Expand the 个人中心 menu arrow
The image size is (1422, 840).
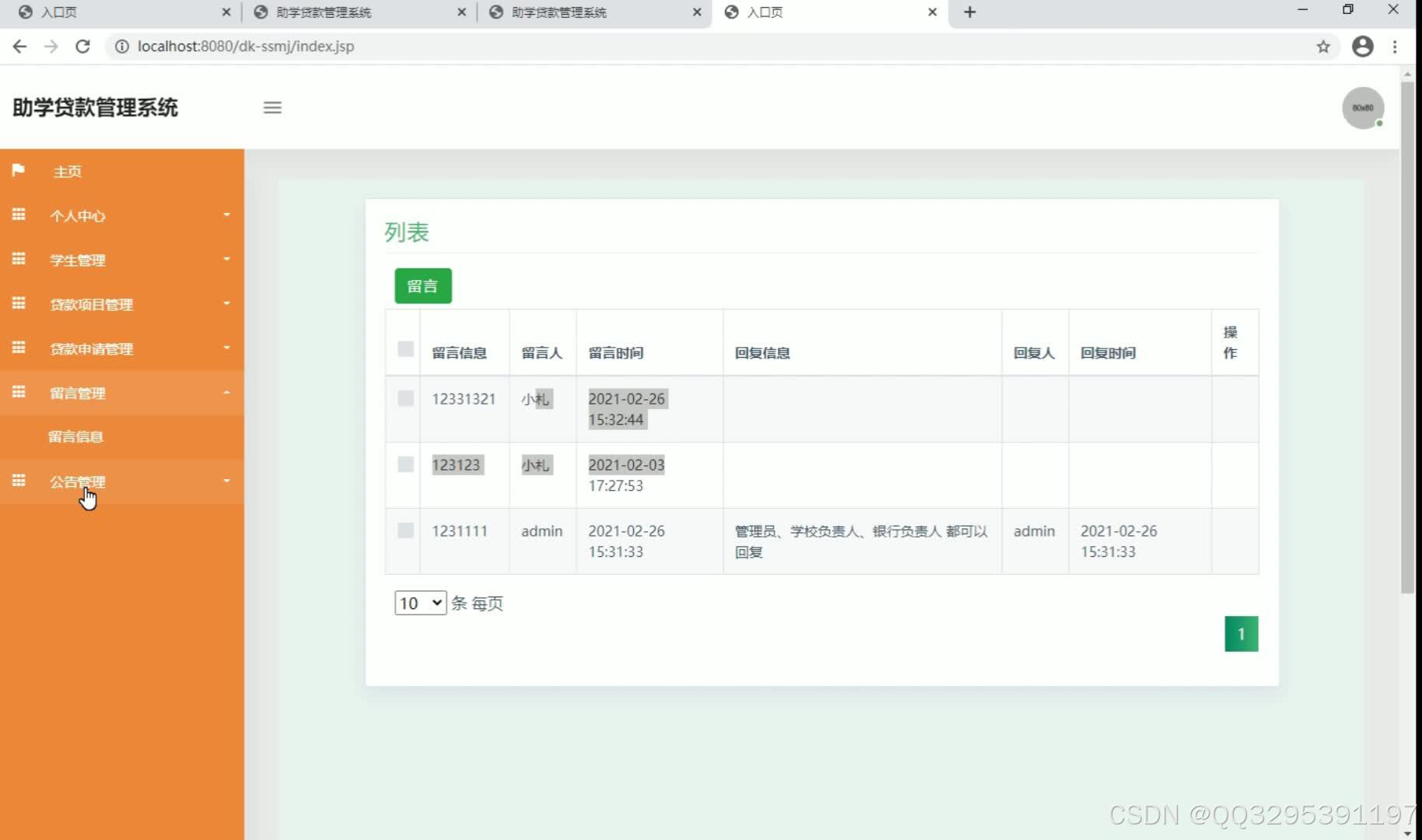(226, 215)
